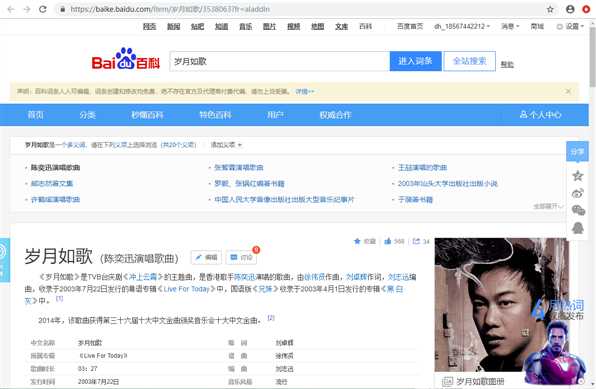Viewport: 596px width, 389px height.
Task: Click the browser address bar URL
Action: point(170,9)
